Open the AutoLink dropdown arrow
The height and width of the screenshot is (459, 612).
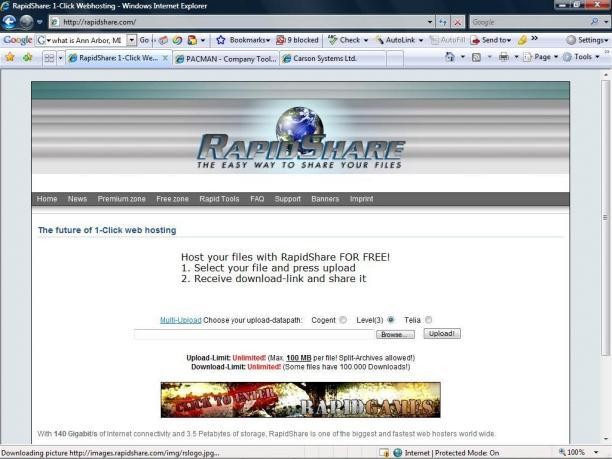(x=421, y=40)
